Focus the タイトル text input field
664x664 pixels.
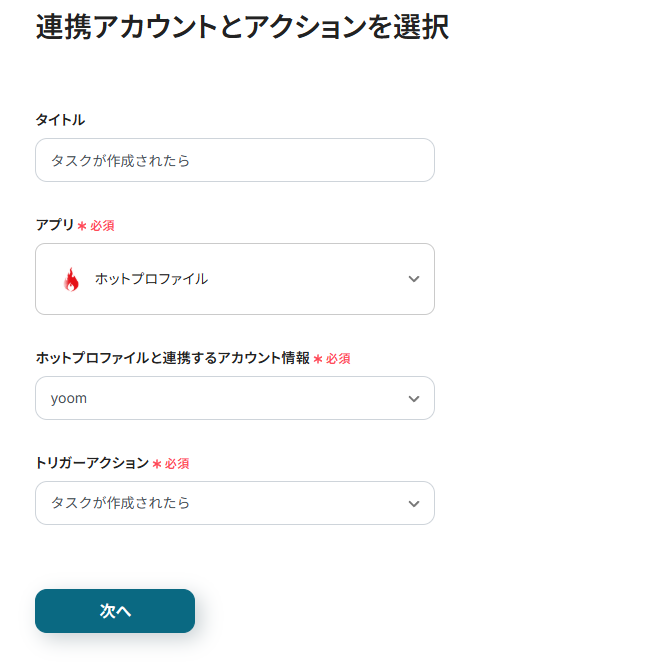235,160
